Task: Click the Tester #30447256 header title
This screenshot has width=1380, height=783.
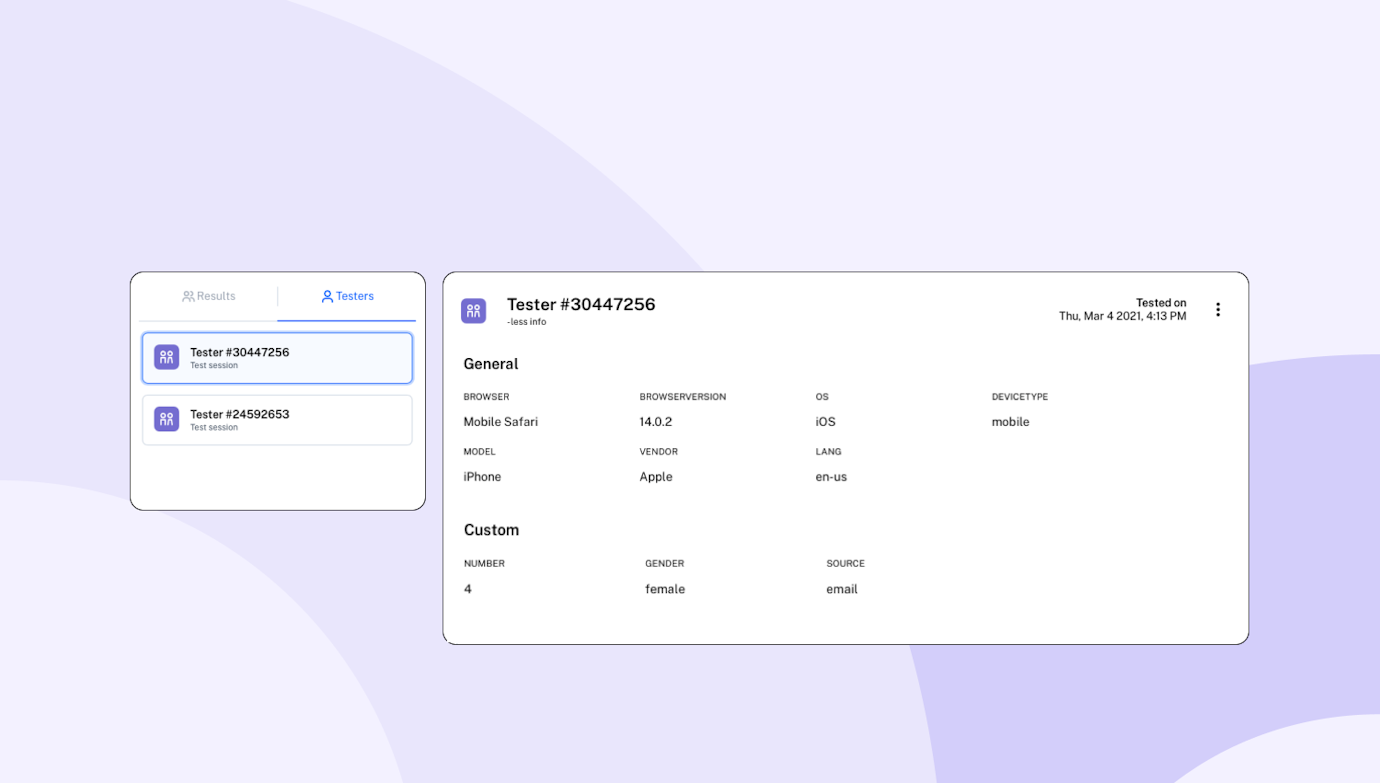Action: click(x=581, y=304)
